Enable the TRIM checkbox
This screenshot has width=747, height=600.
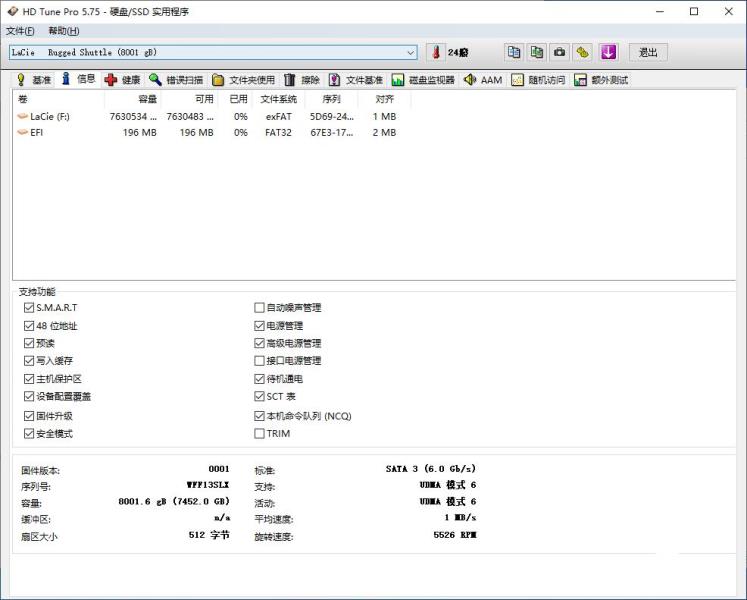(259, 434)
